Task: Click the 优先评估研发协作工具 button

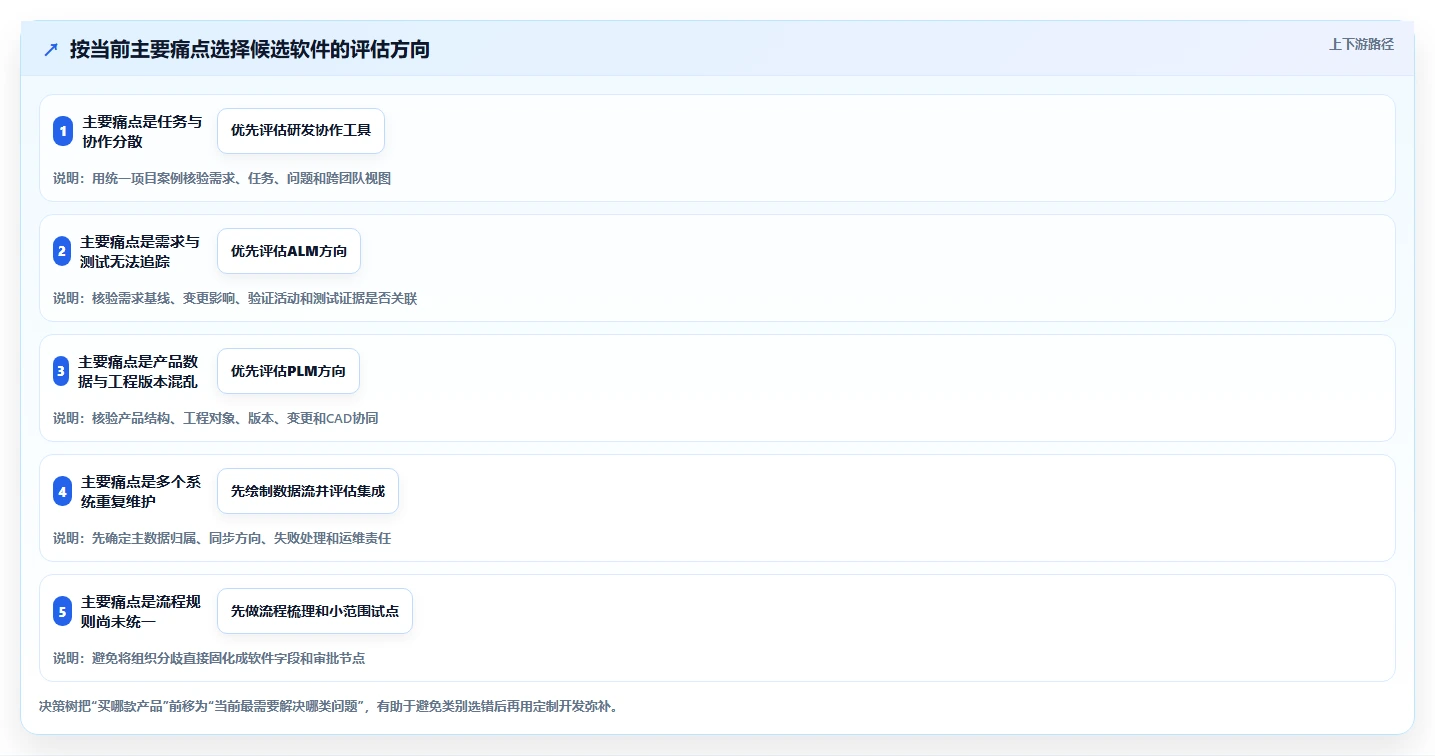Action: 301,131
